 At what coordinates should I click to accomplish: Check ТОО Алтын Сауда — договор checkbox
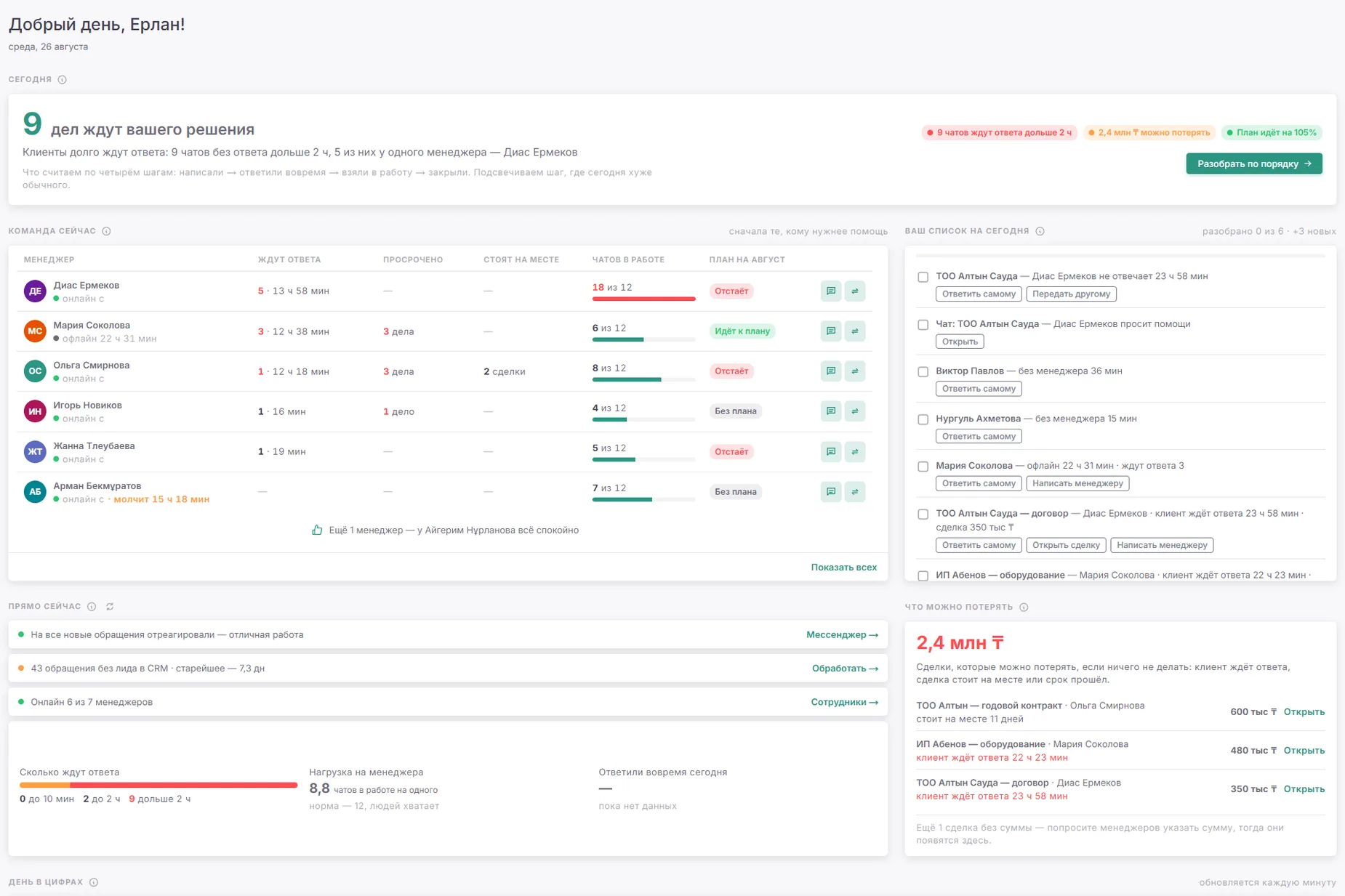(x=923, y=514)
